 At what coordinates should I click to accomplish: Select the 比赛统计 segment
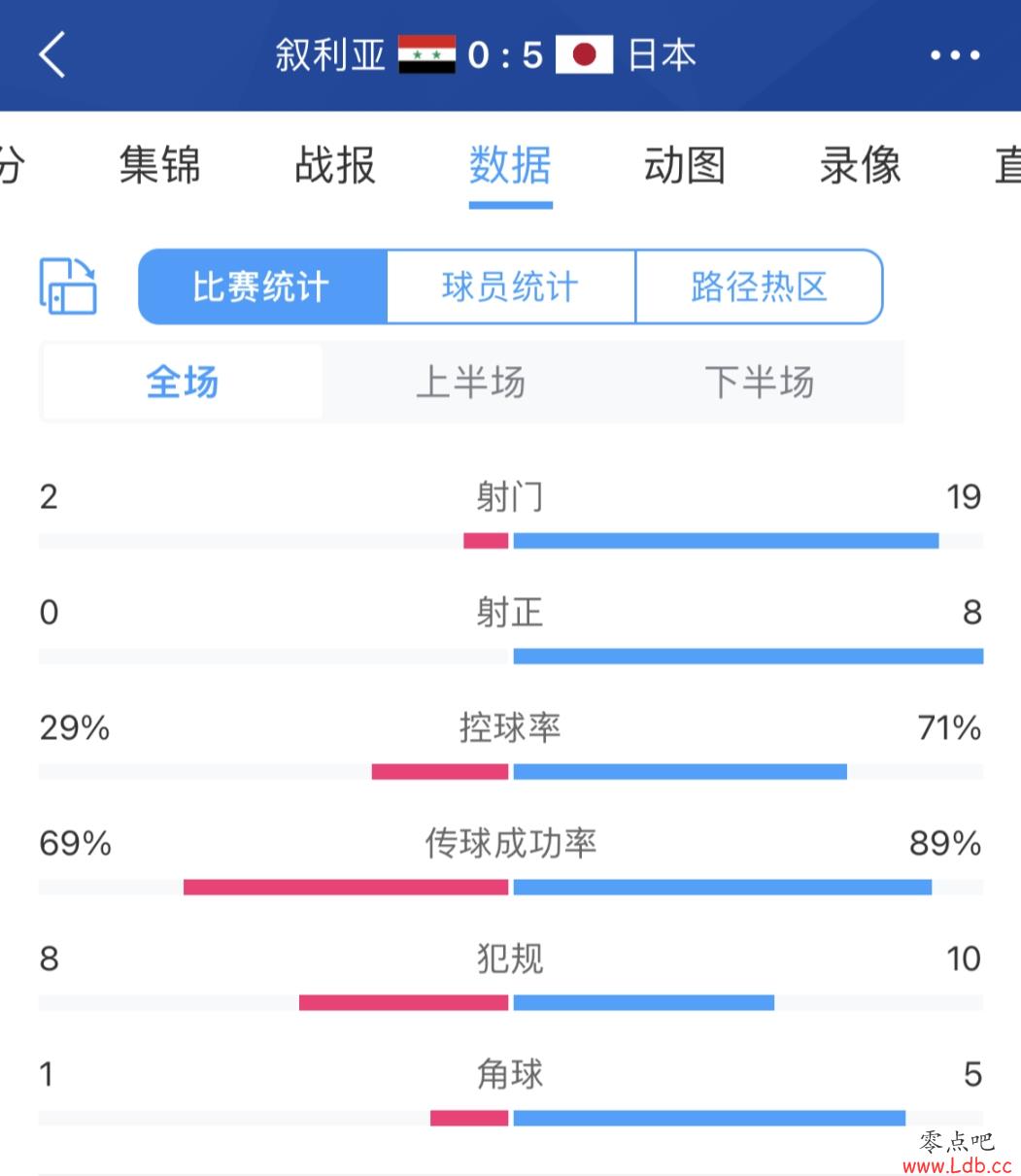(262, 286)
